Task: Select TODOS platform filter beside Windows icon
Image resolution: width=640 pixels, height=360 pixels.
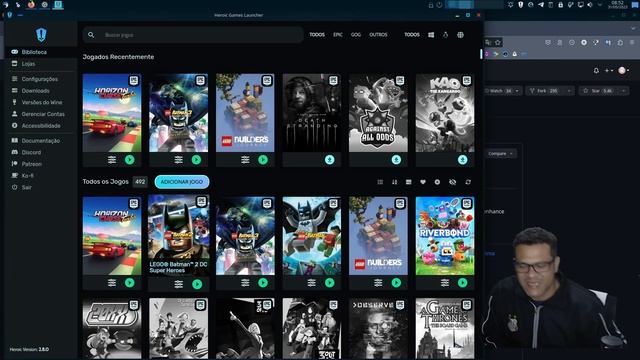Action: 412,35
